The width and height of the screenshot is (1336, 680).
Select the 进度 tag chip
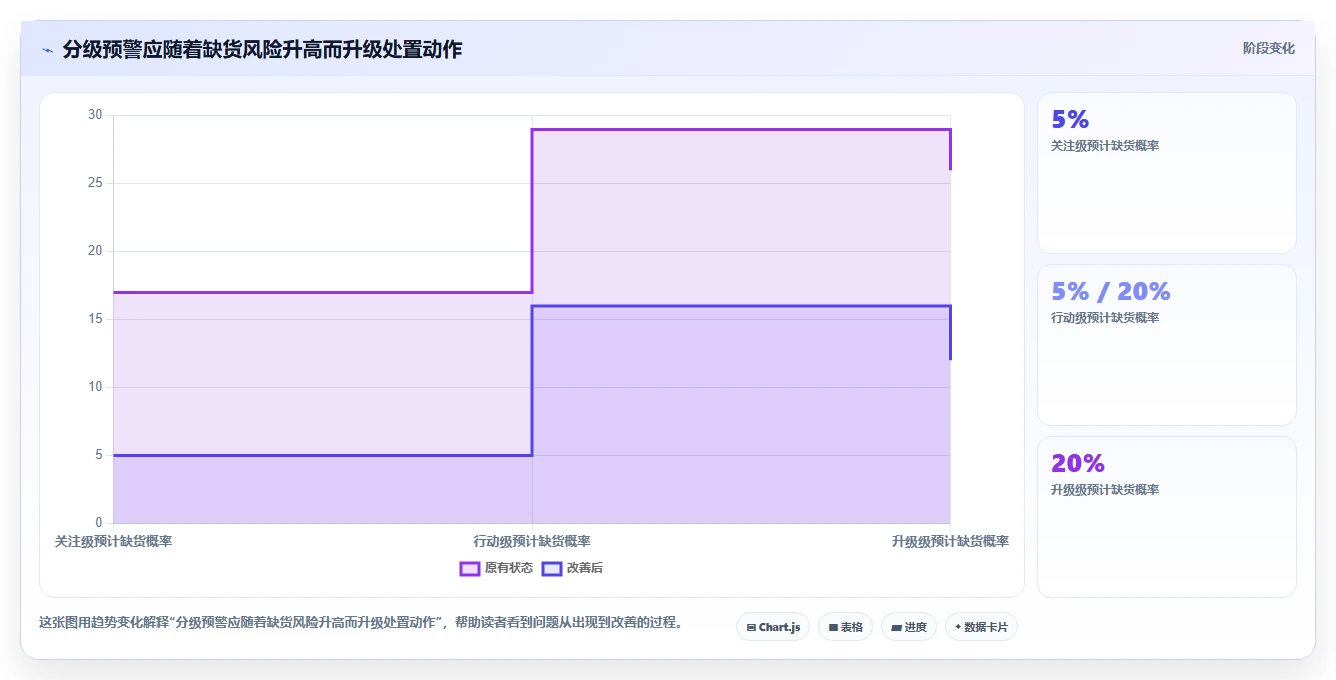pyautogui.click(x=909, y=627)
